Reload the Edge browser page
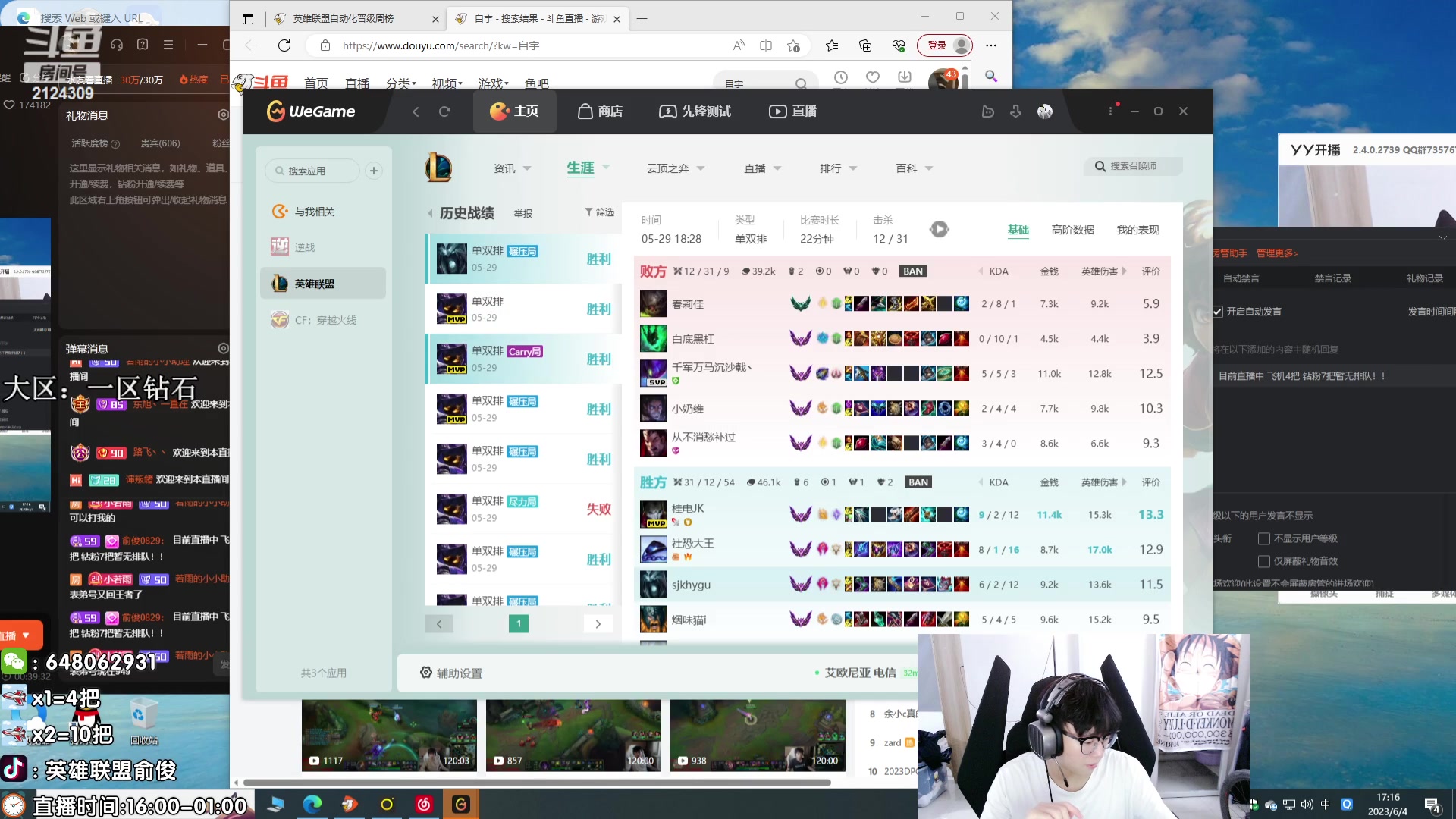The image size is (1456, 819). pyautogui.click(x=284, y=45)
